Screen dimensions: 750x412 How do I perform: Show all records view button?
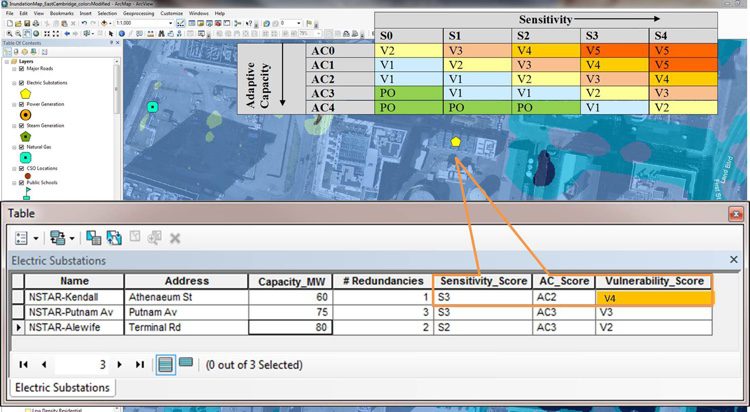165,365
